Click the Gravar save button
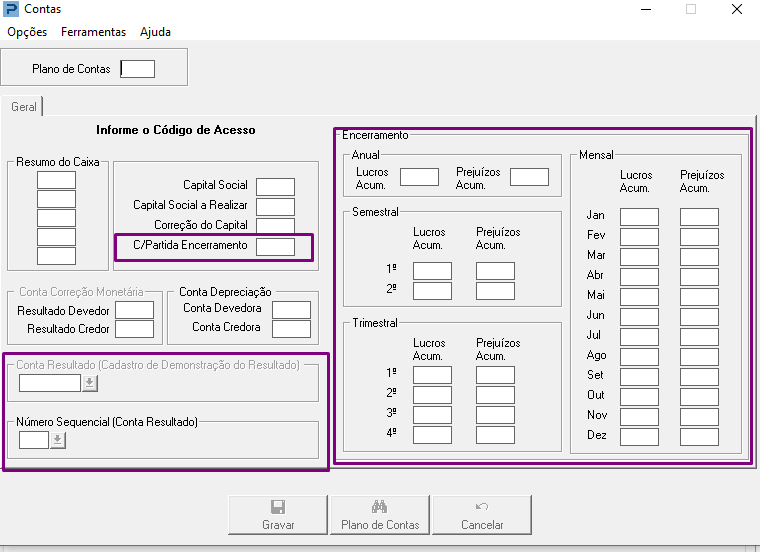The image size is (760, 552). click(x=278, y=515)
